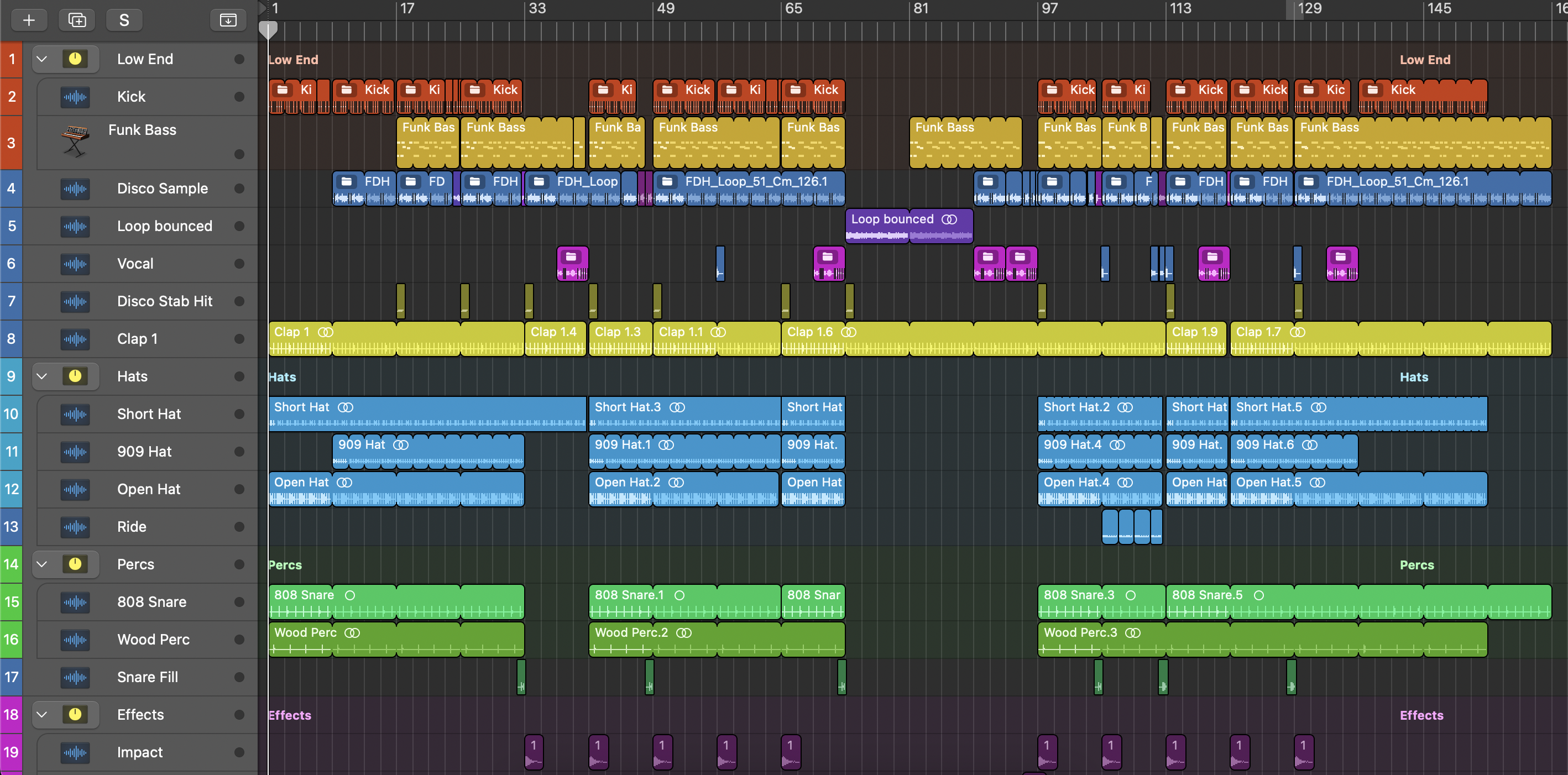Click the Kick track audio waveform icon
Screen dimensions: 1568x775
75,97
